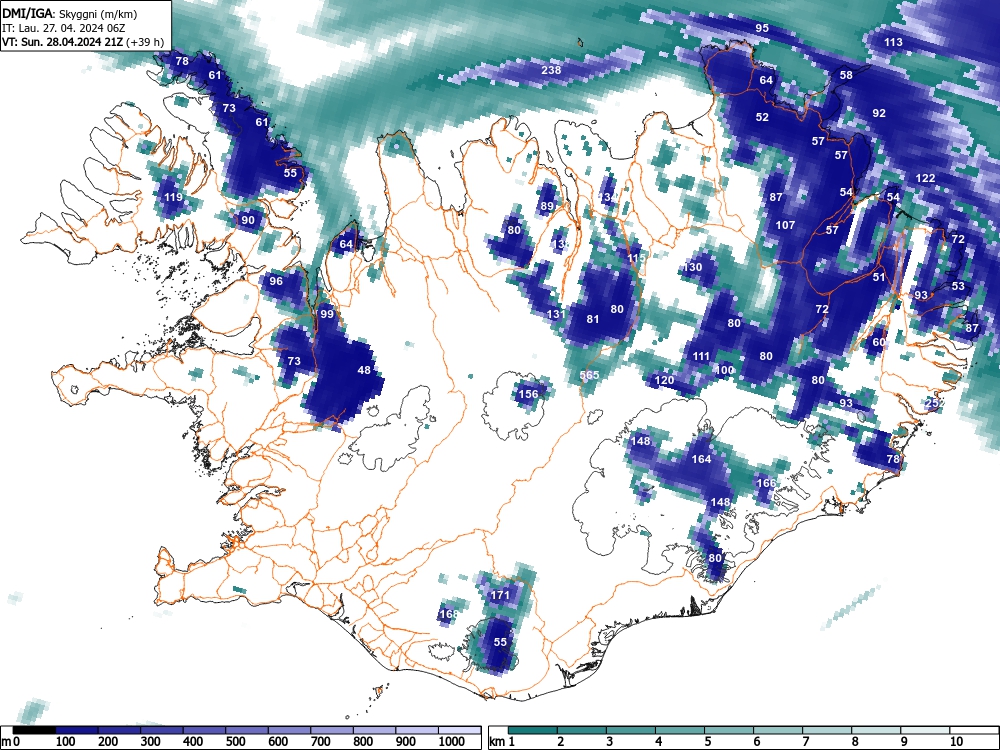Screen dimensions: 1000x750
Task: Click the visibility value 53 on the map
Action: click(x=958, y=286)
